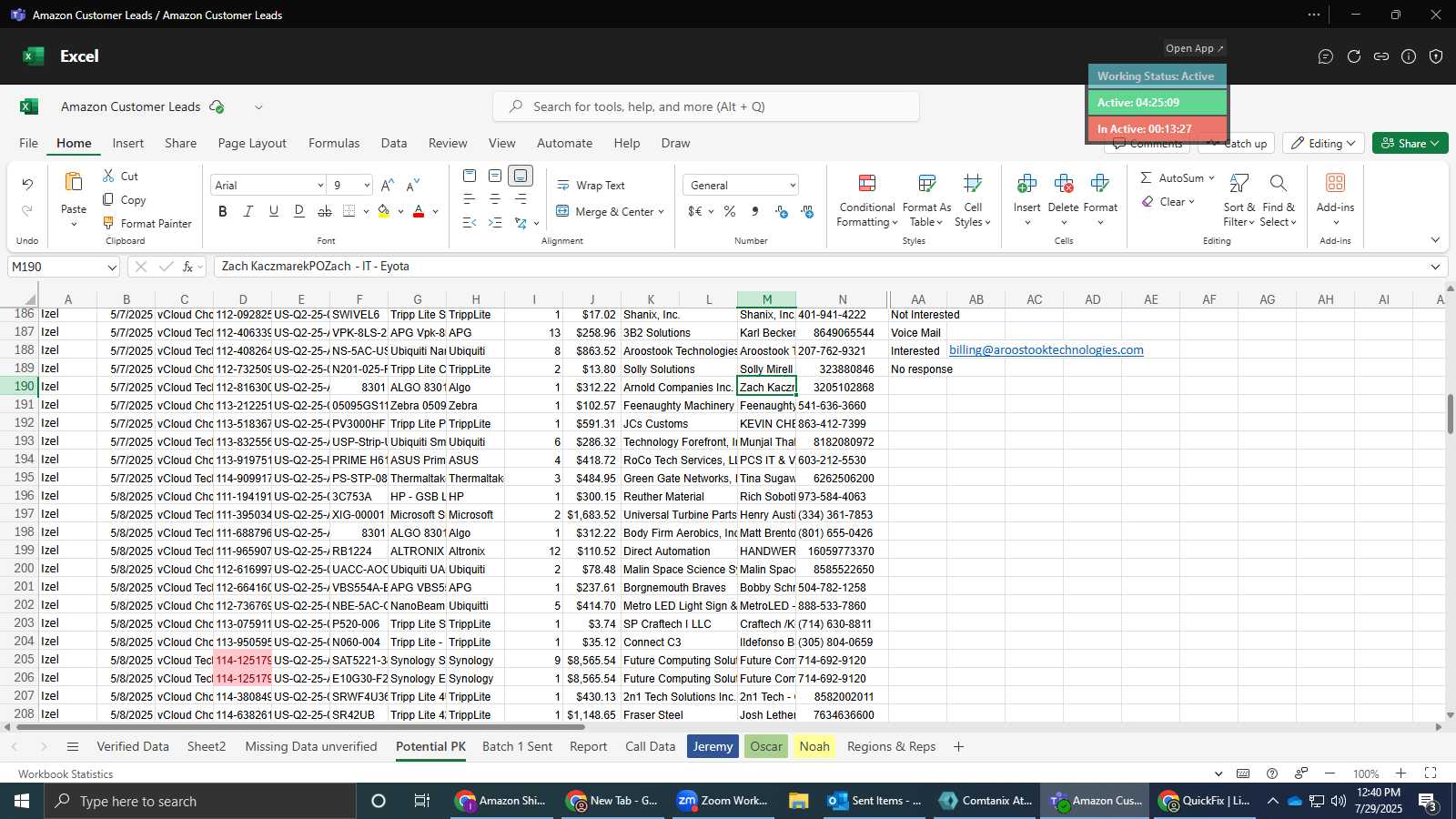
Task: Click the red font color swatch
Action: click(x=419, y=211)
